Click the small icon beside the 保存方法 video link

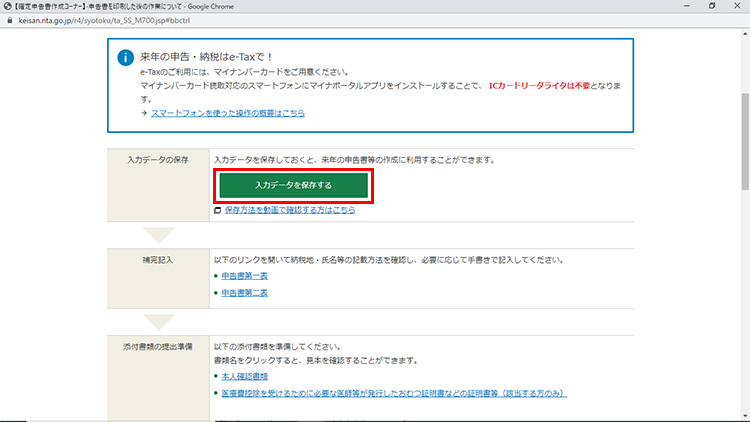click(217, 210)
